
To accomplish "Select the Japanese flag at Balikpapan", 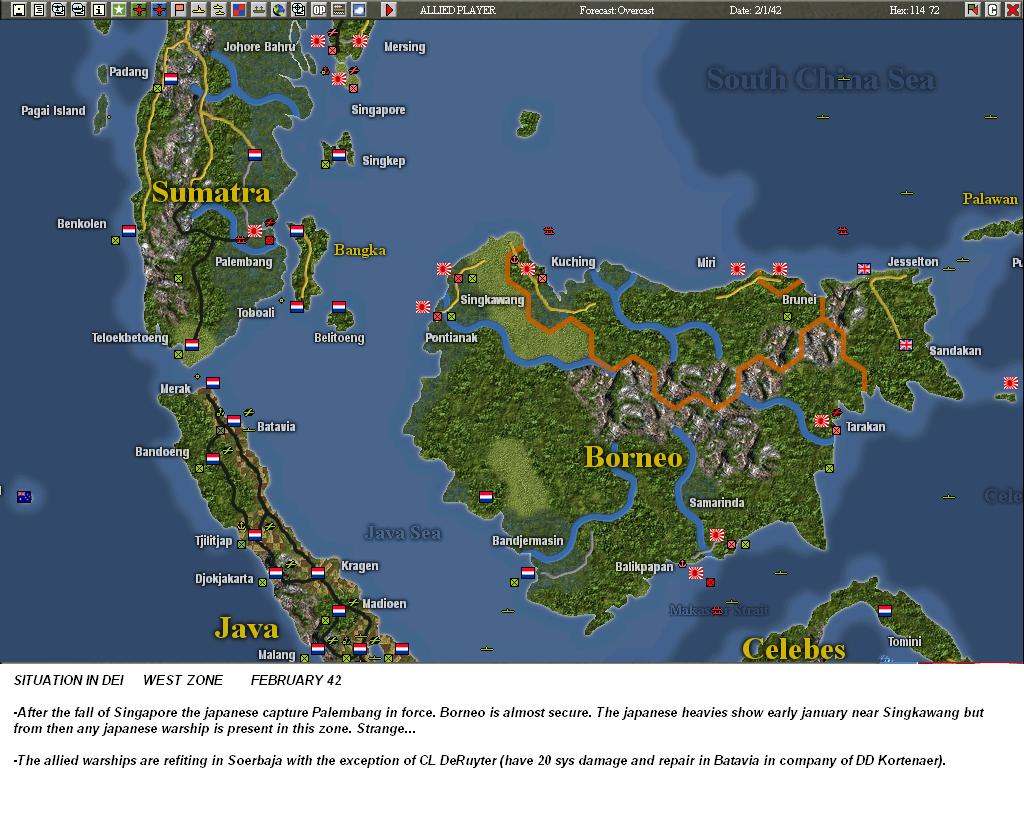I will coord(696,573).
